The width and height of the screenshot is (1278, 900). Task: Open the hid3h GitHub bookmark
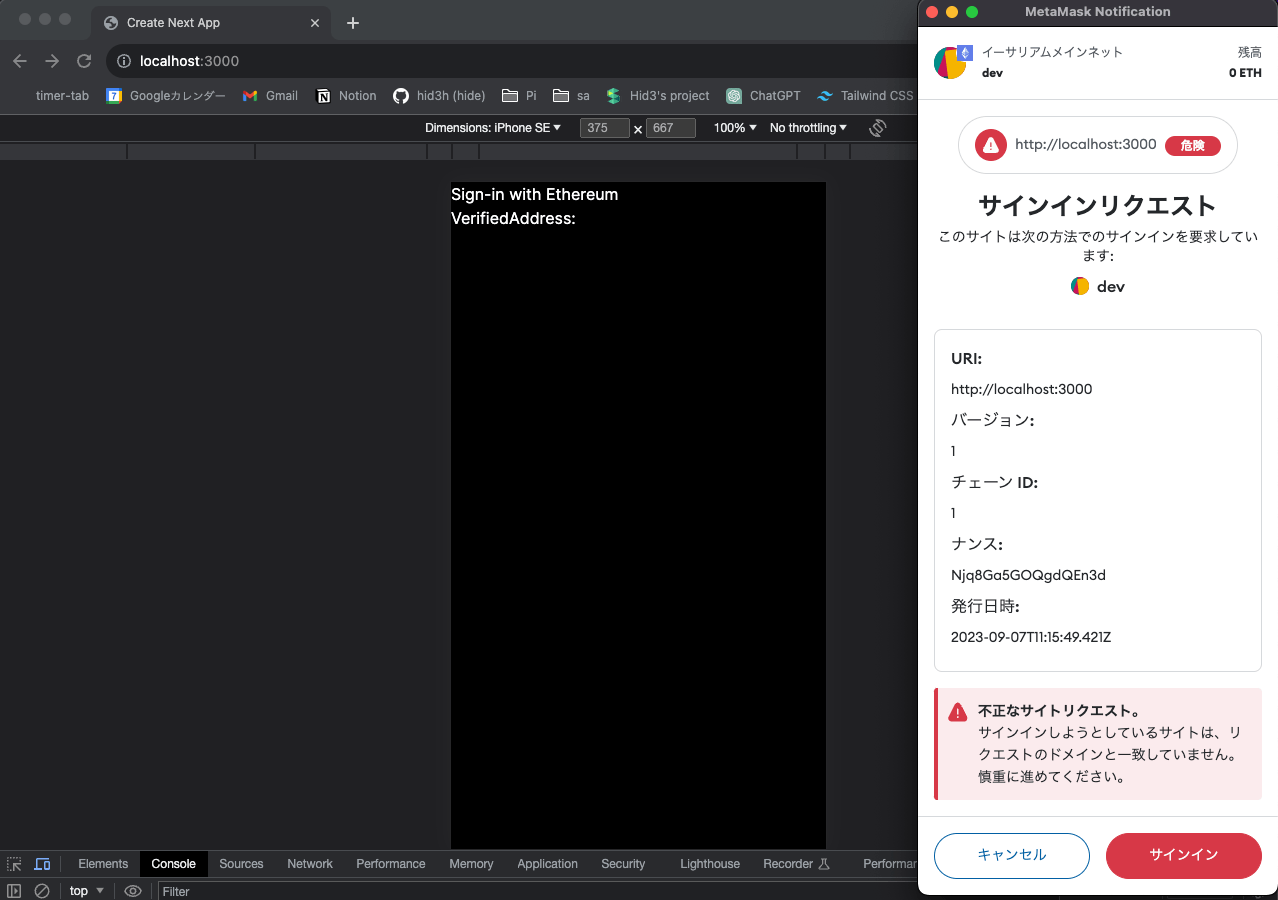[439, 96]
